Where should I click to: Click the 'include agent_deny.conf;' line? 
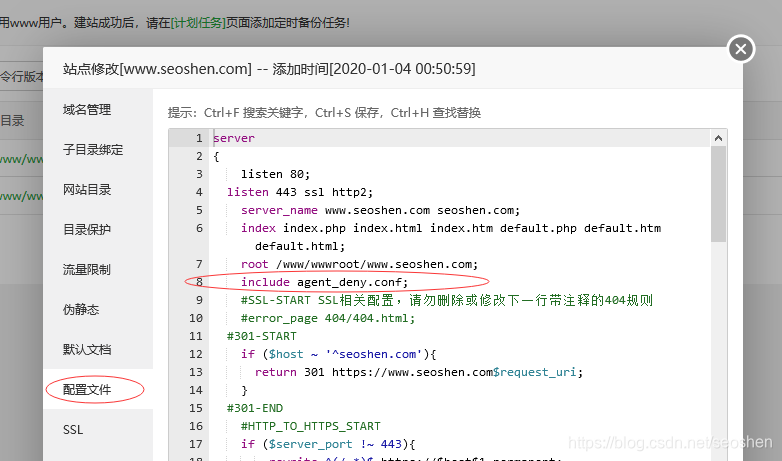point(324,282)
